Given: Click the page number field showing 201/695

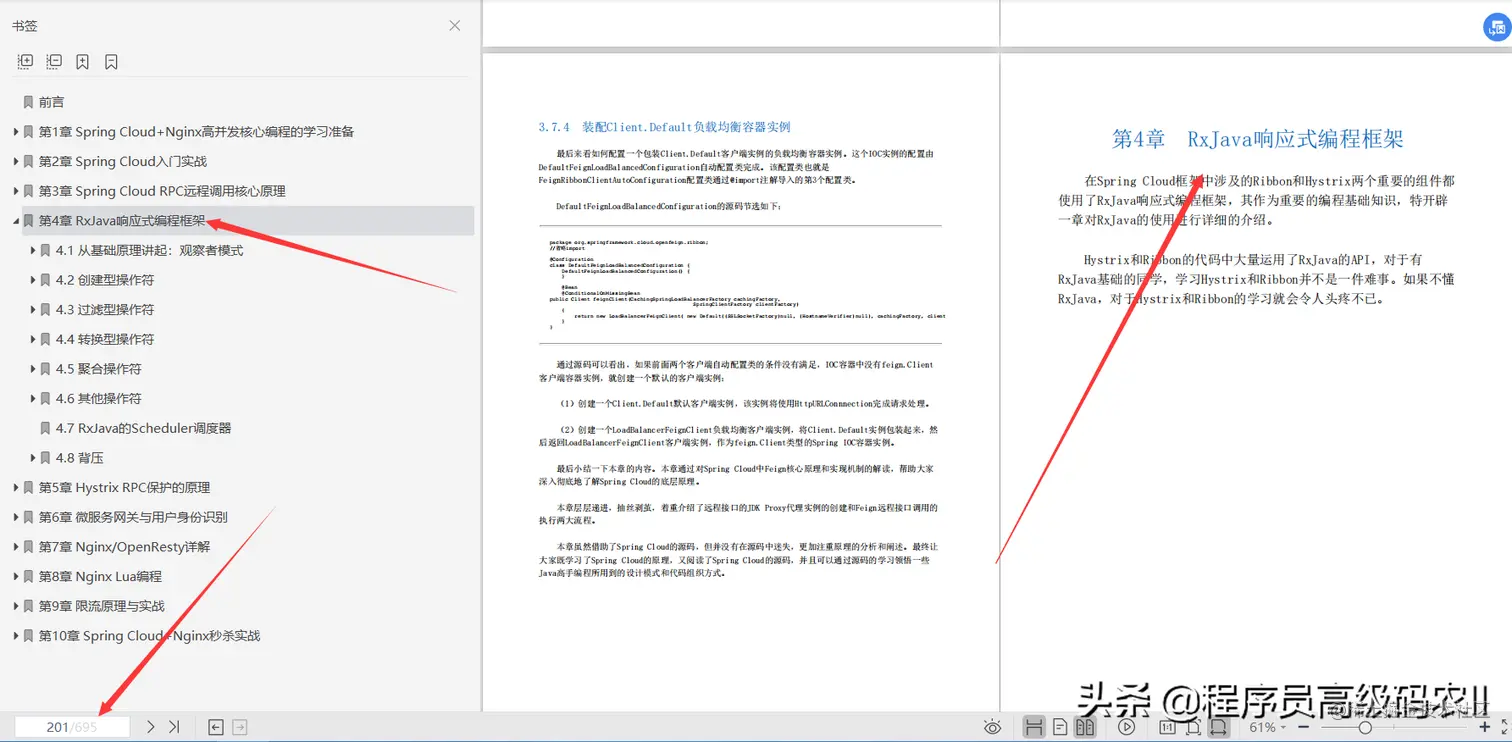Looking at the screenshot, I should (x=70, y=727).
